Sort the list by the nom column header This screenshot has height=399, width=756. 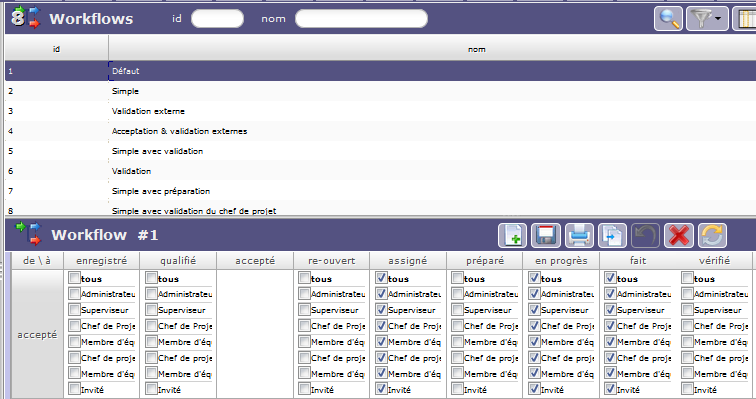tap(476, 49)
